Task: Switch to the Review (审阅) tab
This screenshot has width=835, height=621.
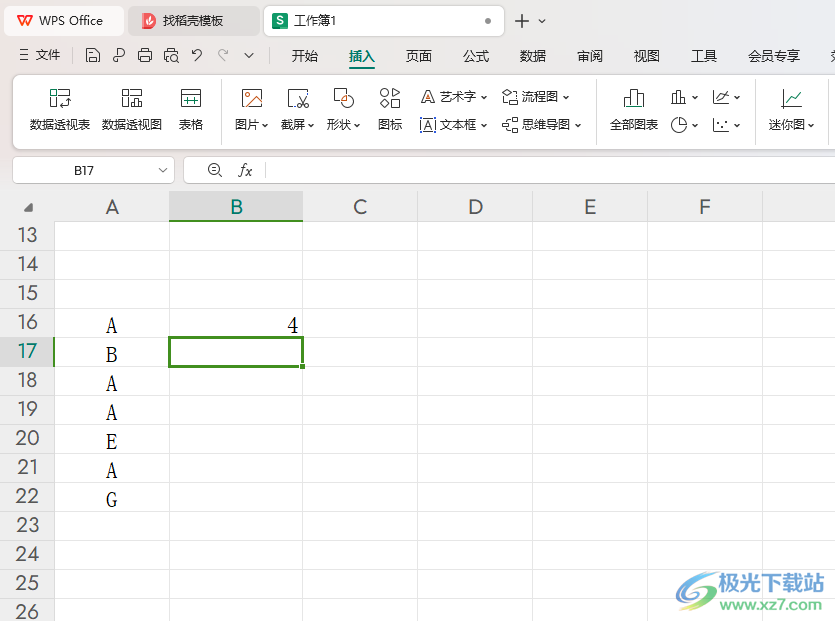Action: 590,56
